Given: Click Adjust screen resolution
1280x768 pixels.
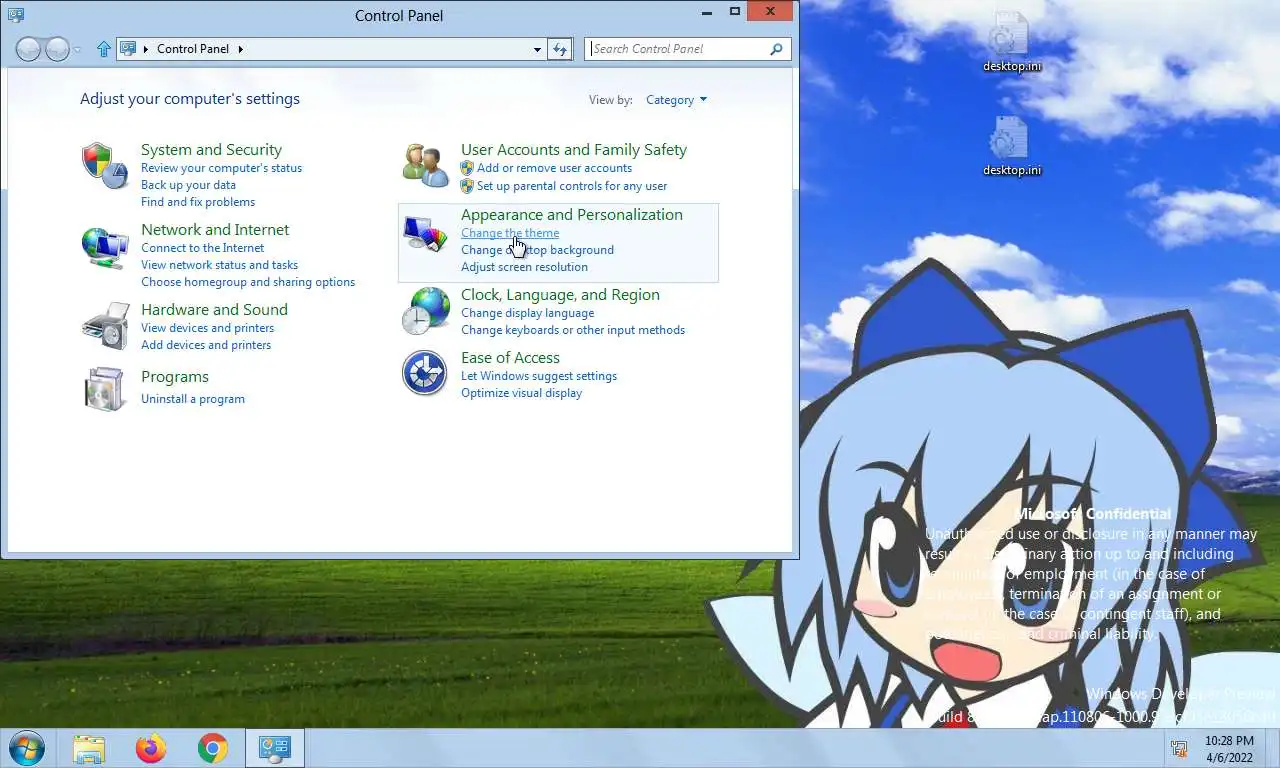Looking at the screenshot, I should pos(524,267).
